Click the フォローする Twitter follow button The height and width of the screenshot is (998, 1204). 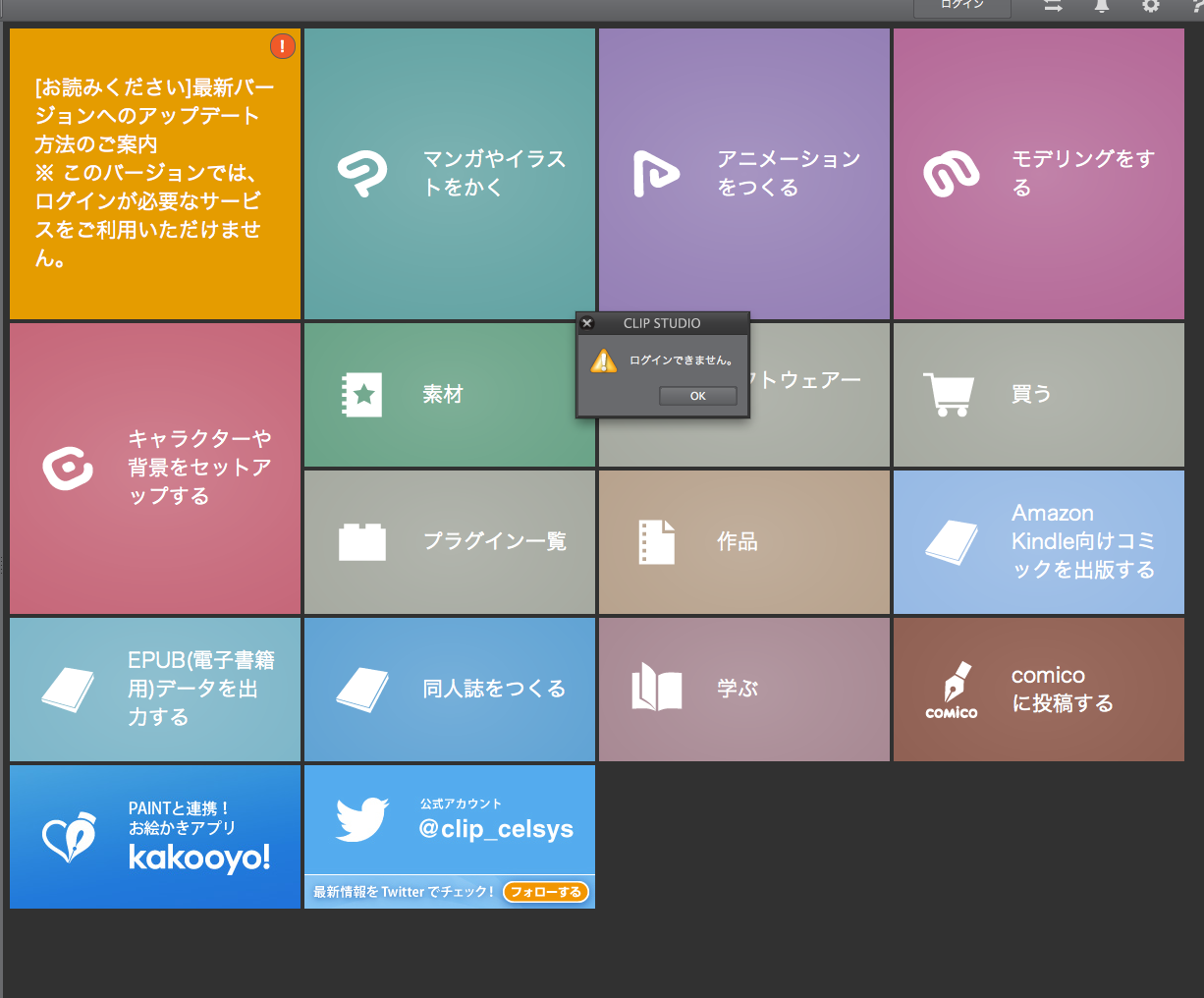point(545,892)
